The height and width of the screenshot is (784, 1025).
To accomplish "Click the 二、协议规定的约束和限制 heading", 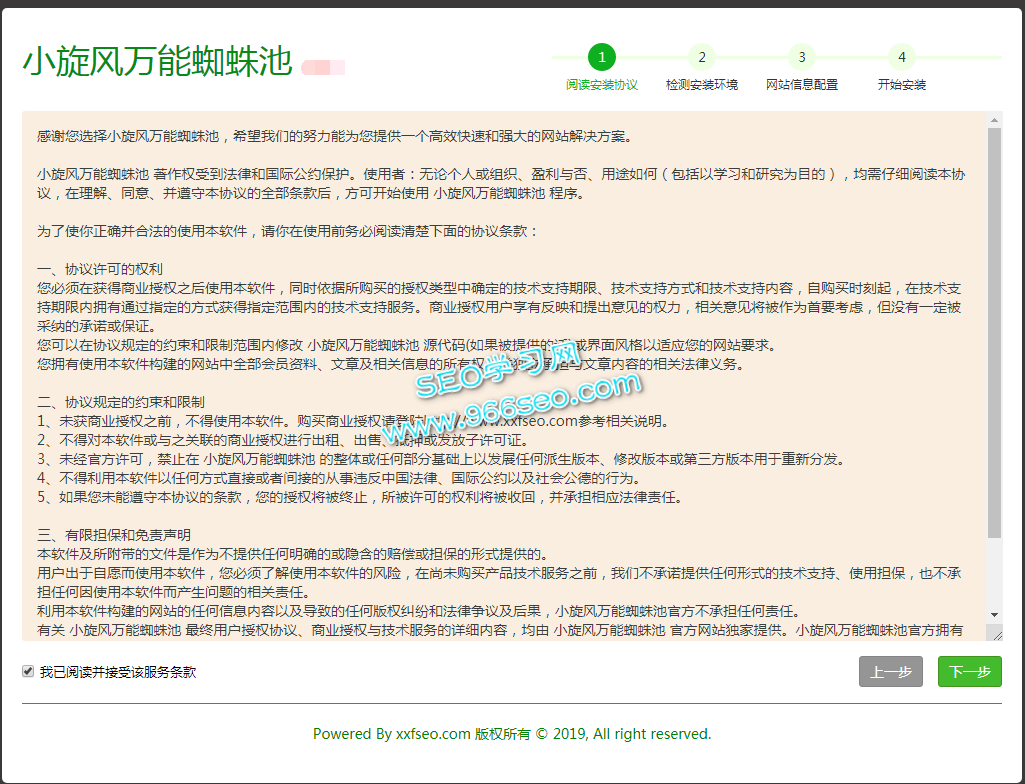I will coord(121,401).
